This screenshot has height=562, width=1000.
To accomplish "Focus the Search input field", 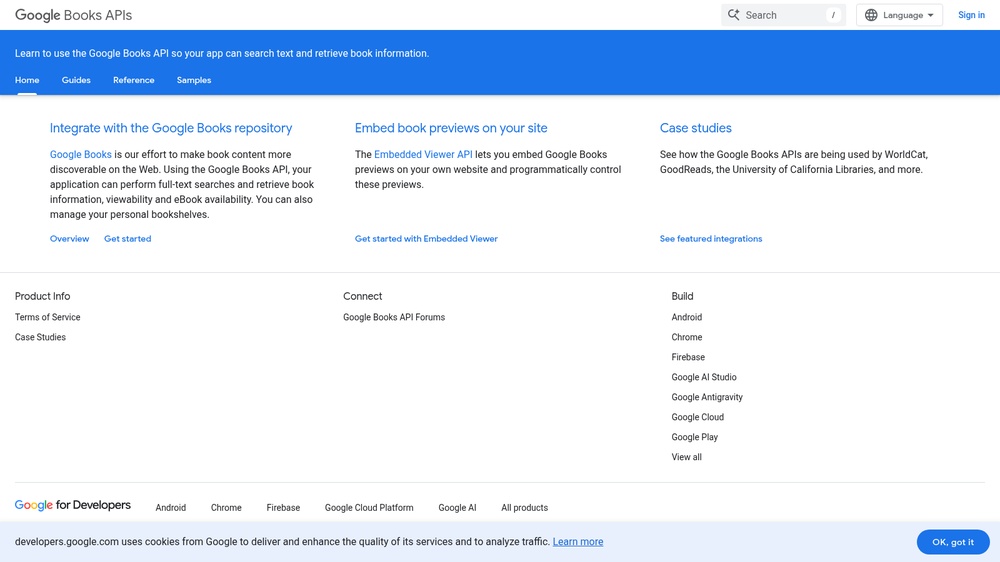I will tap(783, 15).
